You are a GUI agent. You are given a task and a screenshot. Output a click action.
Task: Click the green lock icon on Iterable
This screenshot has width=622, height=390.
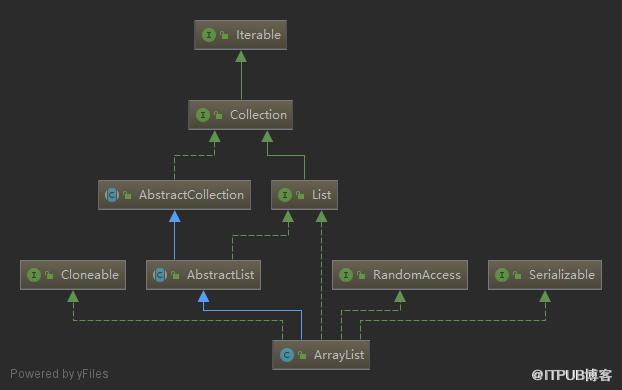(225, 35)
